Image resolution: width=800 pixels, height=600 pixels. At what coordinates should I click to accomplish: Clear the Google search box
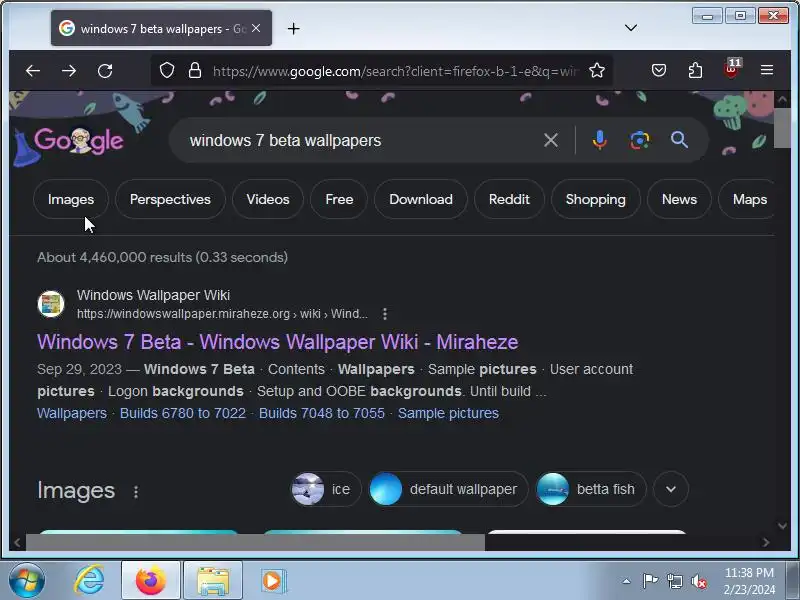click(x=551, y=140)
